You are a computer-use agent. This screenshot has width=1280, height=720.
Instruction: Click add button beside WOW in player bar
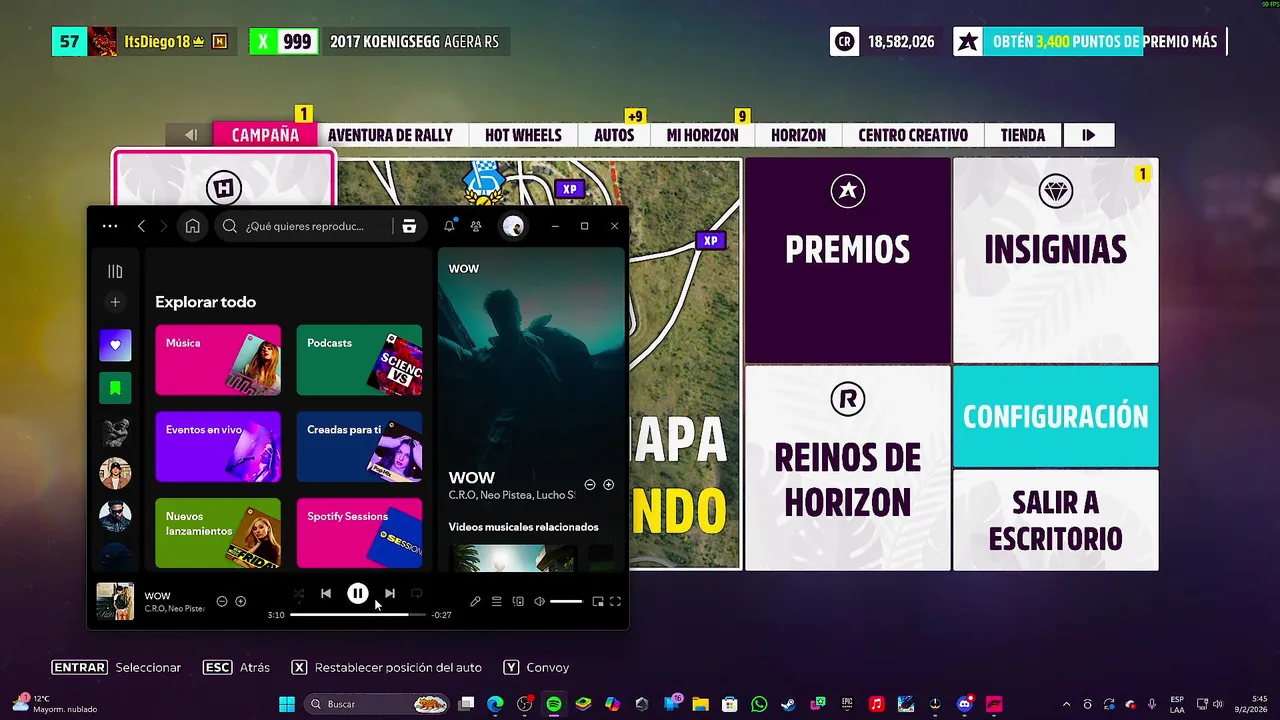[240, 601]
